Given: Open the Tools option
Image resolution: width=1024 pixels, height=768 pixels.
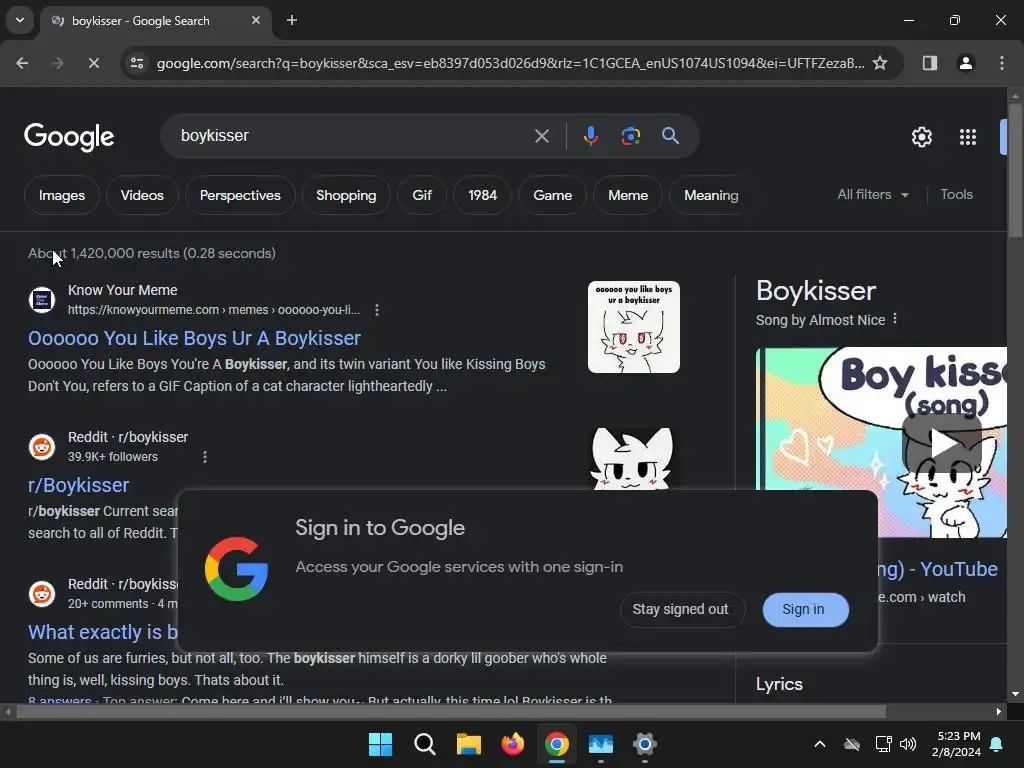Looking at the screenshot, I should [956, 195].
